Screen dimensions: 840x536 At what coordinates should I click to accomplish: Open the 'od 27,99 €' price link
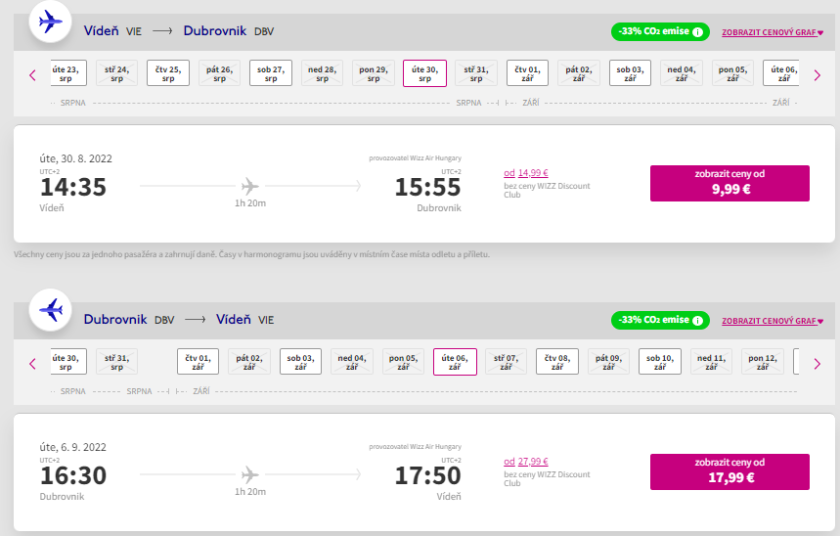tap(526, 461)
